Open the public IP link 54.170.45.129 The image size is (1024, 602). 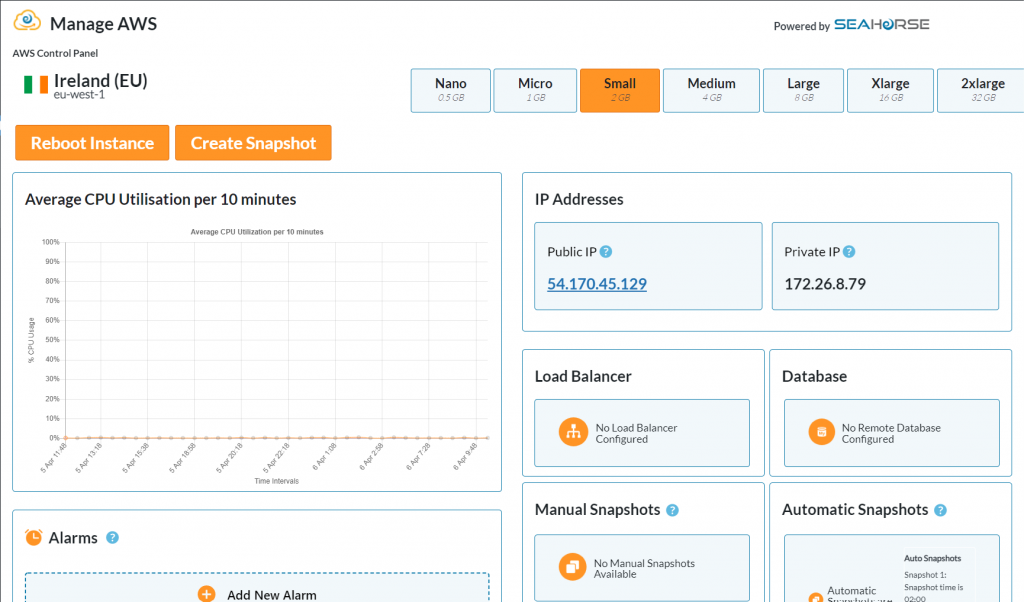coord(597,284)
